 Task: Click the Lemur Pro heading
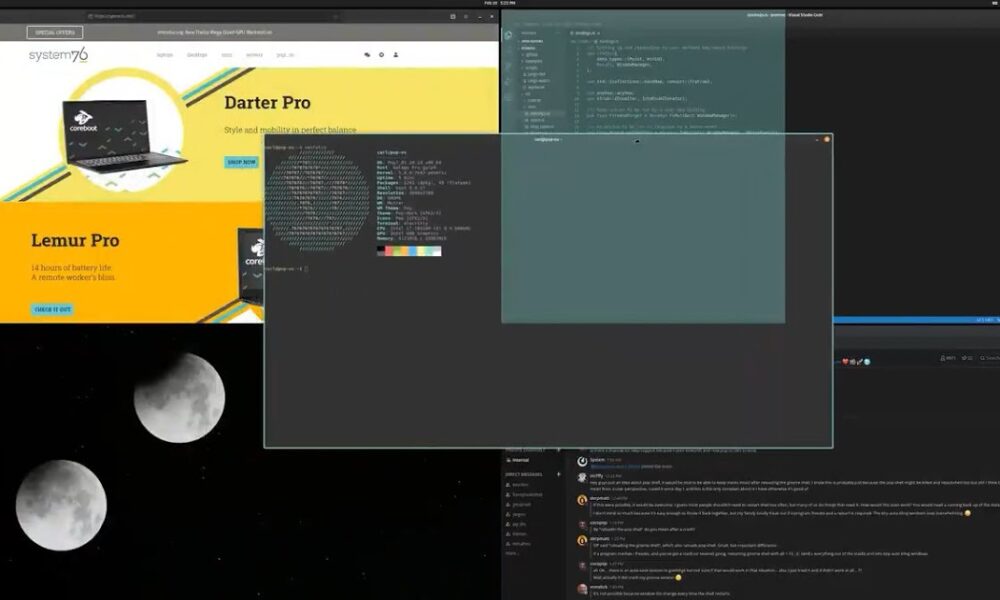click(x=75, y=240)
